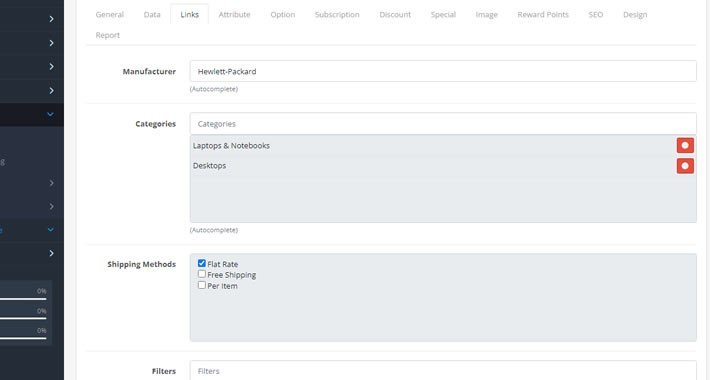
Task: Collapse the highlighted open sidebar menu
Action: 50,114
